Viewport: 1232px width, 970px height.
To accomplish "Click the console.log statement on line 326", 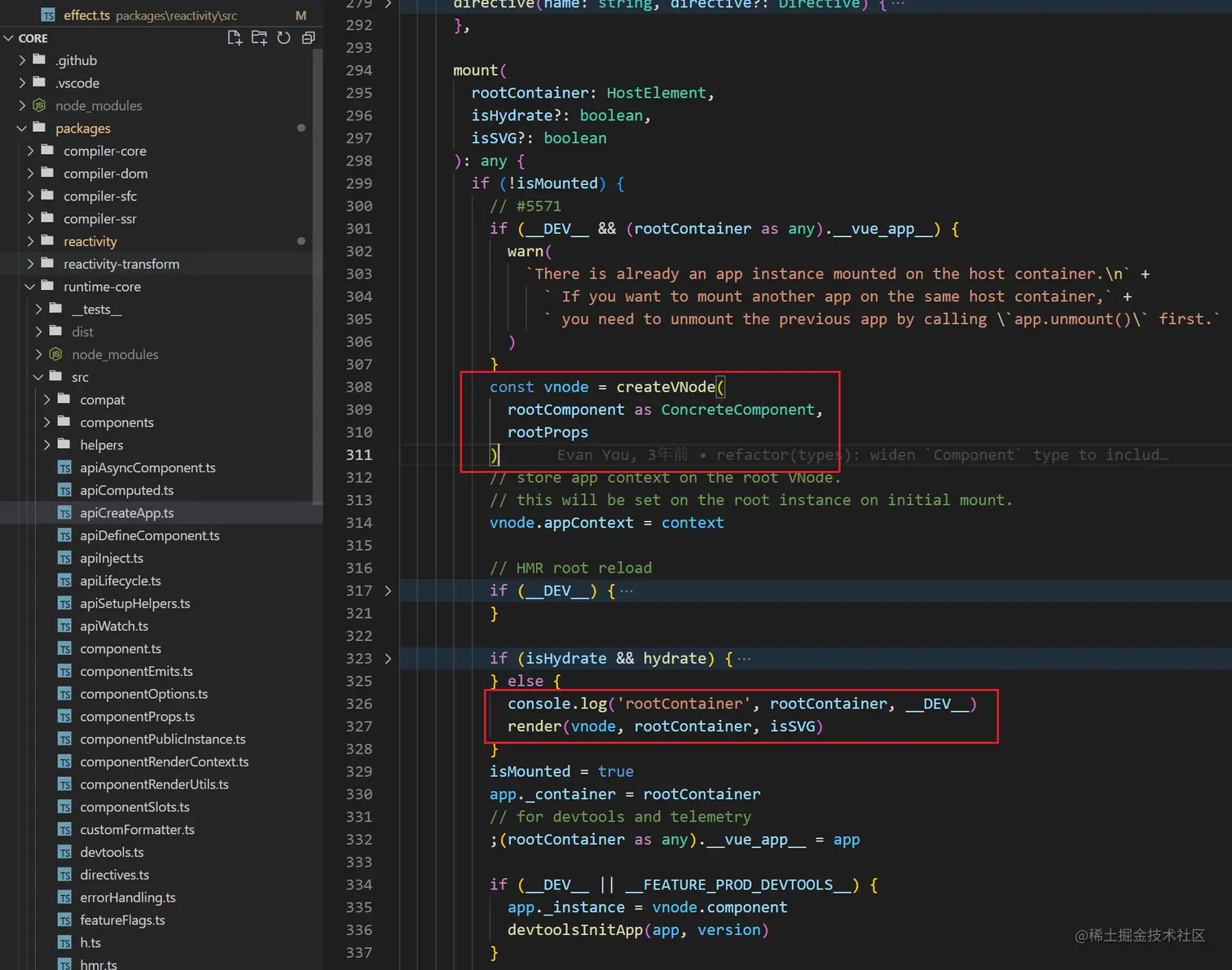I will coord(742,704).
